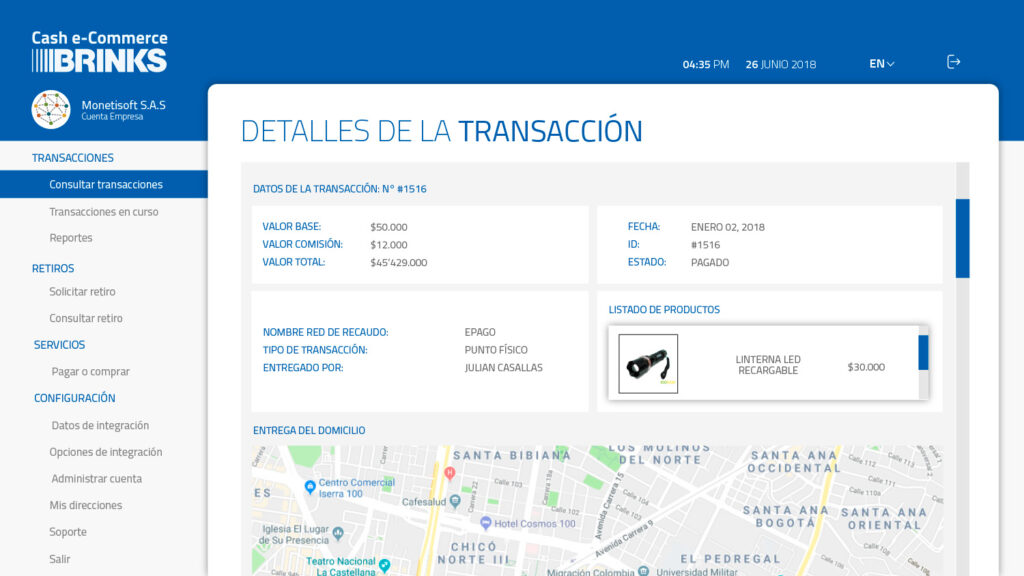The width and height of the screenshot is (1024, 576).
Task: Open Datos de integración settings
Action: point(100,425)
